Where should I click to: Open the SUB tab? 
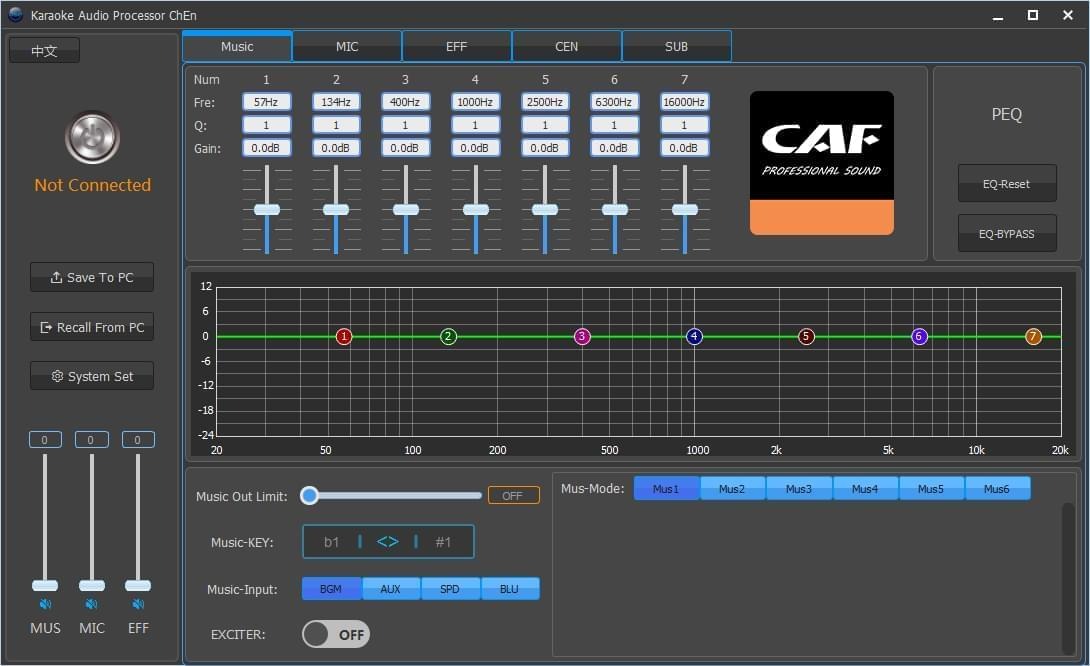676,47
